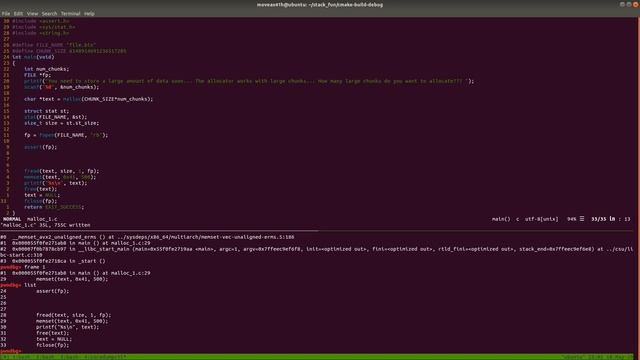Click the '"malloc_1.c" 35L, 755C written' message

click(45, 225)
